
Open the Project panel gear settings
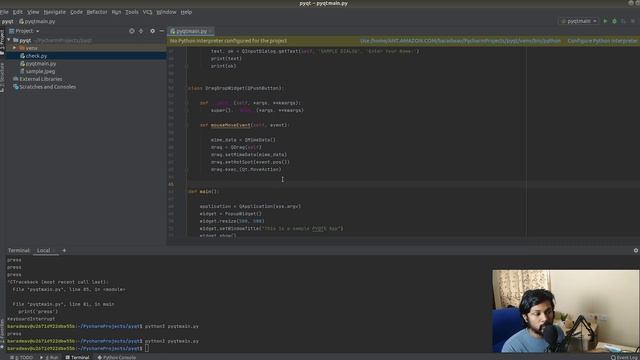coord(152,31)
